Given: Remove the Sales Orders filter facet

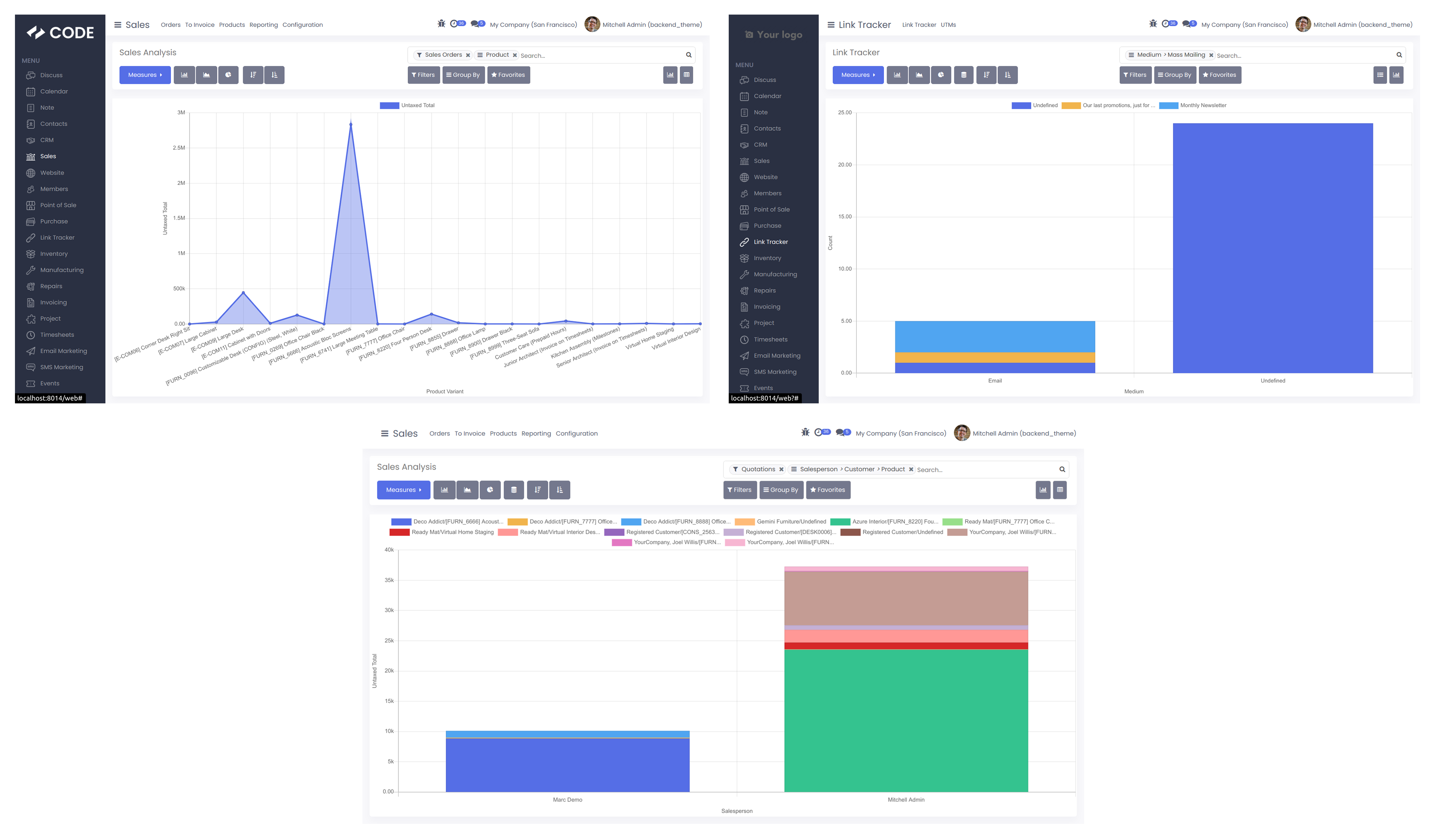Looking at the screenshot, I should 468,55.
